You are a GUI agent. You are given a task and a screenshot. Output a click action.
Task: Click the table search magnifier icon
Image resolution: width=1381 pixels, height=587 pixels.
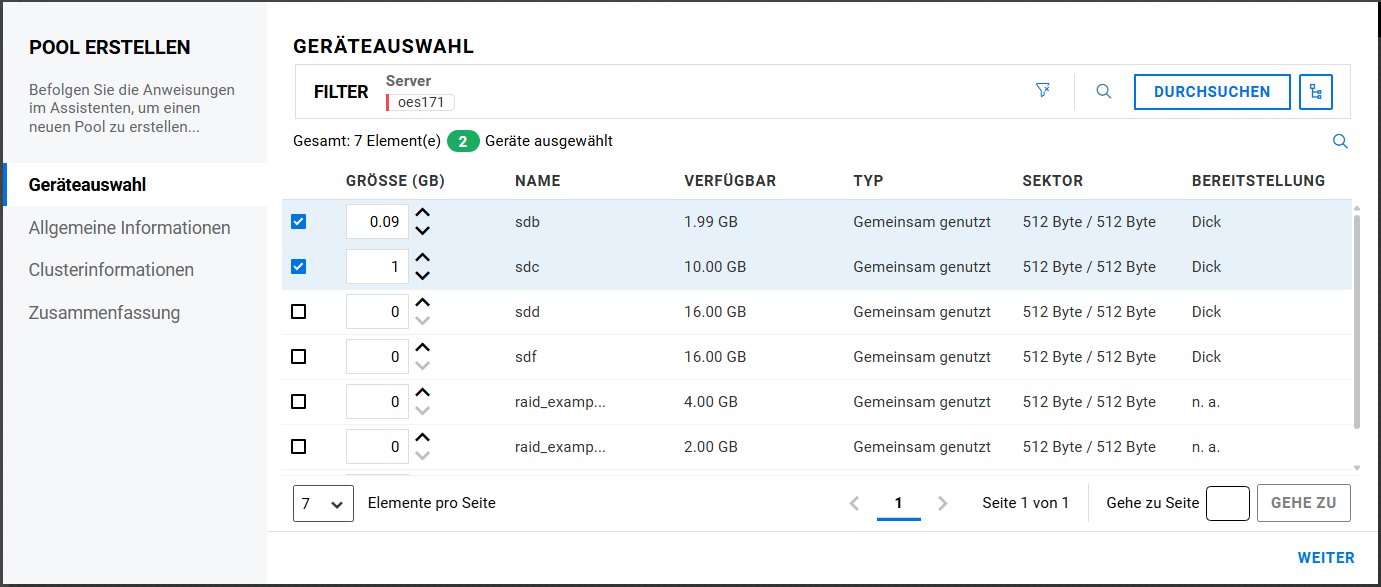1340,141
